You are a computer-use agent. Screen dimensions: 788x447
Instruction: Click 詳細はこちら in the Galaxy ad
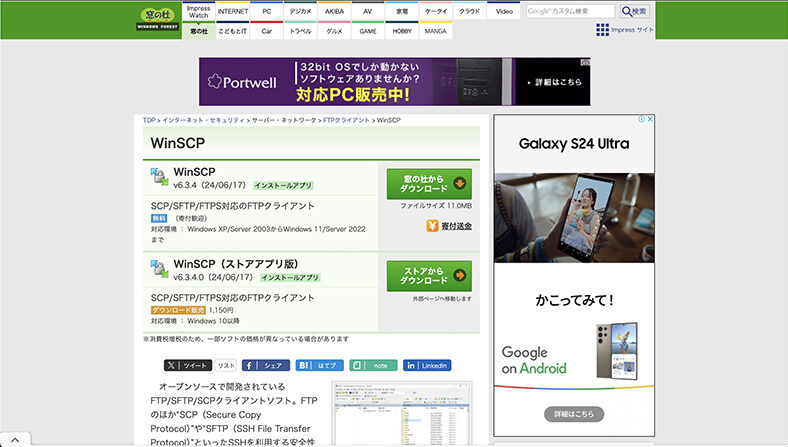pos(574,414)
